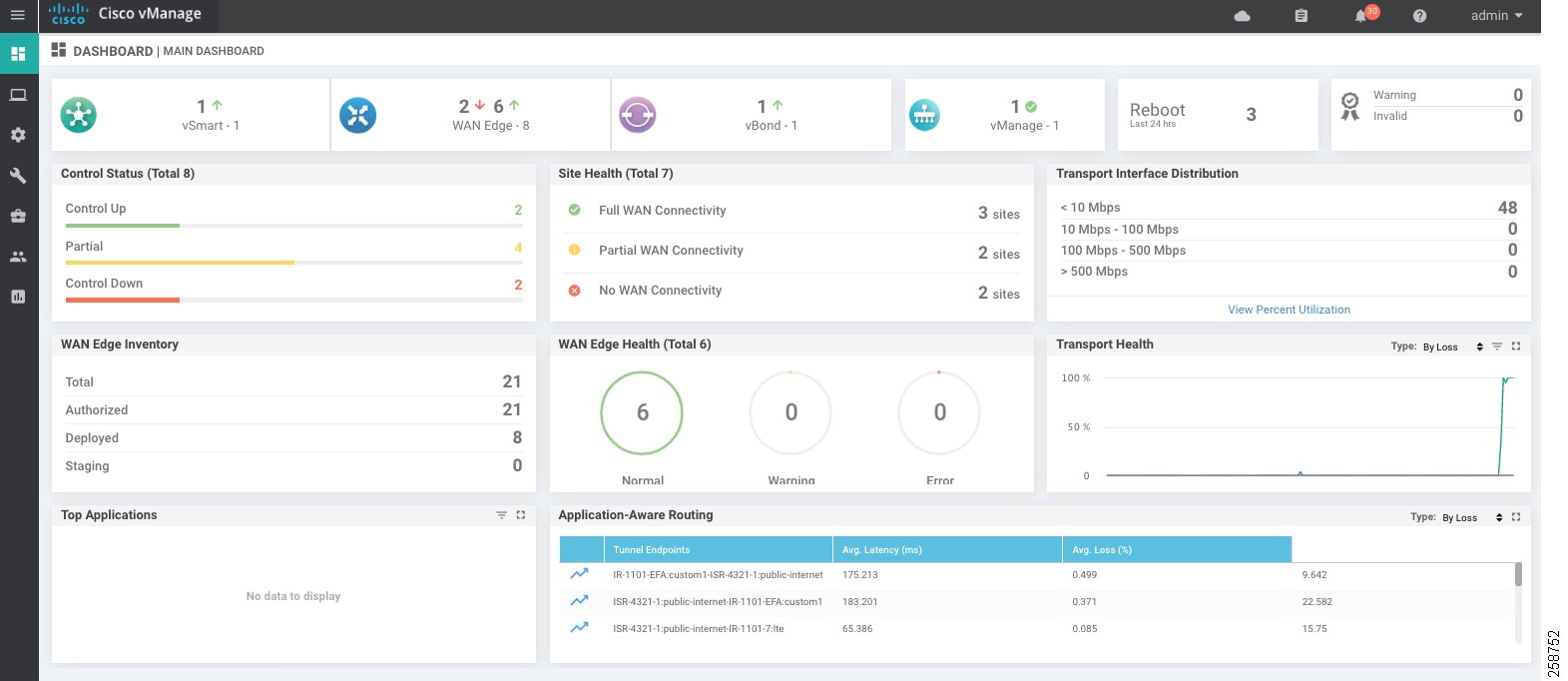Open the help question mark icon

[x=1420, y=16]
